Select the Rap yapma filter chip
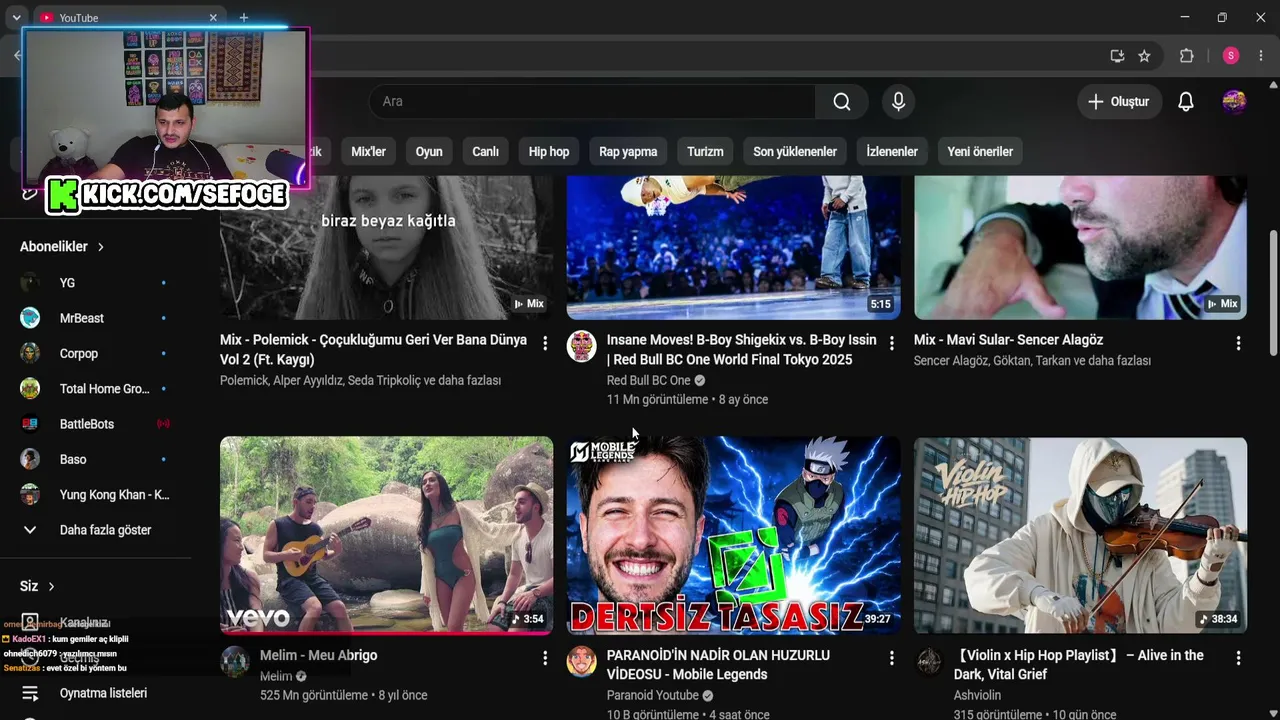The height and width of the screenshot is (720, 1280). click(x=628, y=152)
